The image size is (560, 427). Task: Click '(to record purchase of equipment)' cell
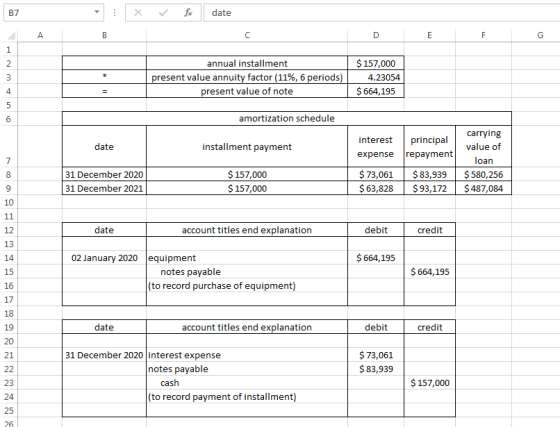pos(247,286)
